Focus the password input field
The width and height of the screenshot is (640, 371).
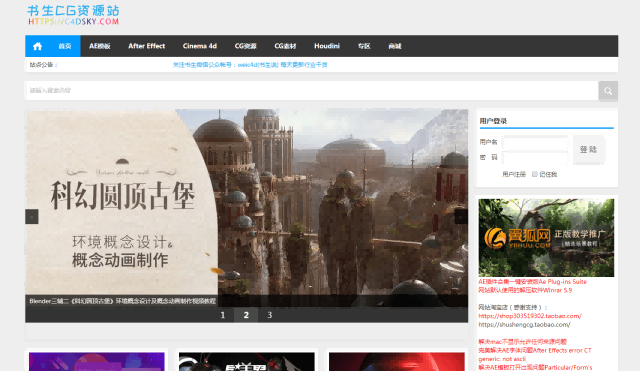[x=535, y=158]
